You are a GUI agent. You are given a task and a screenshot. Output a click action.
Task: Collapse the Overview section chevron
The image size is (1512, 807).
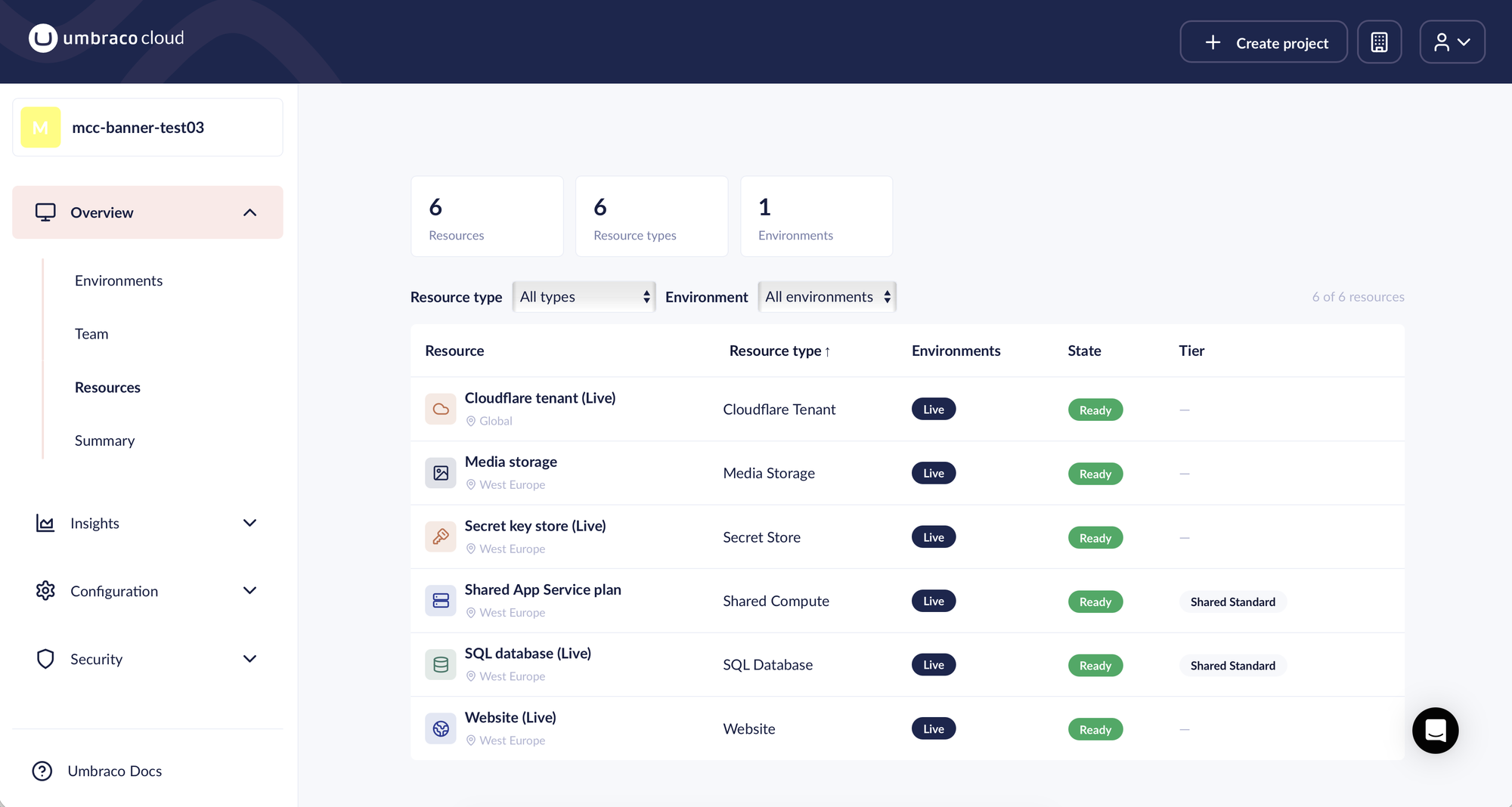[x=250, y=212]
